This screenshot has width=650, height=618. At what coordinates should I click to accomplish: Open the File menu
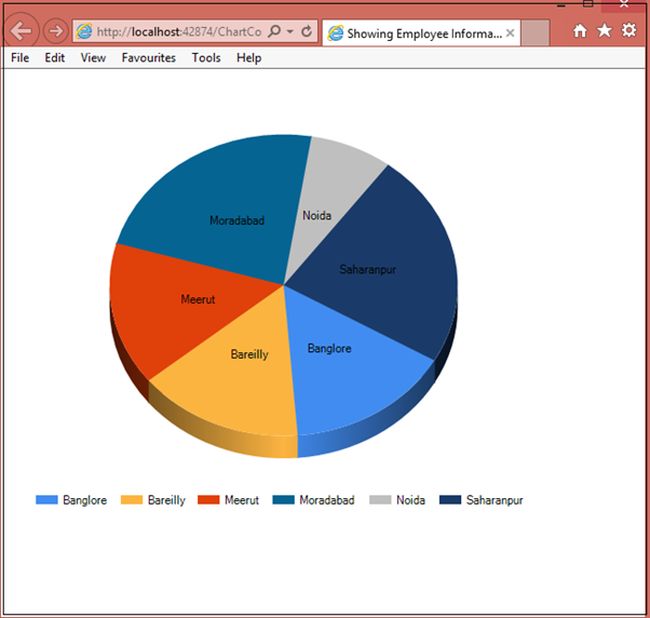[x=20, y=58]
